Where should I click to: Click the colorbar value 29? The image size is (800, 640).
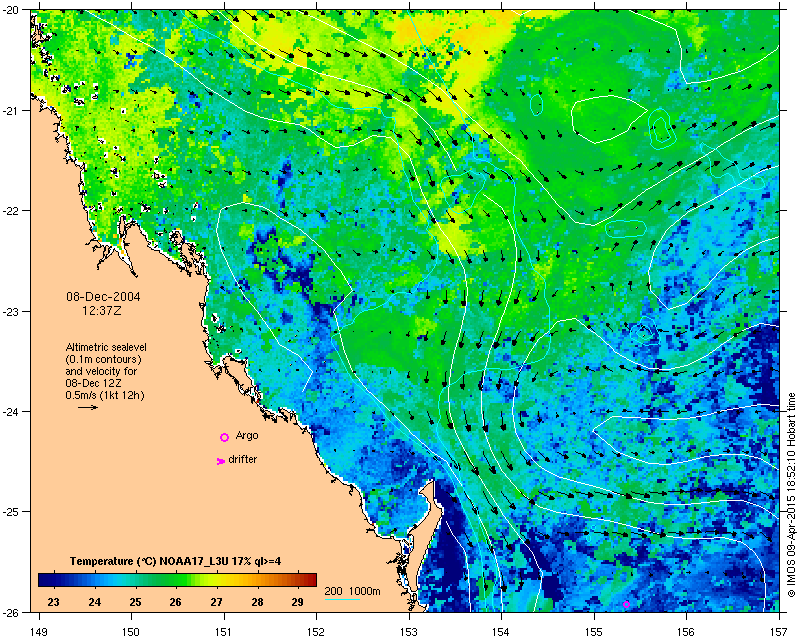click(297, 602)
